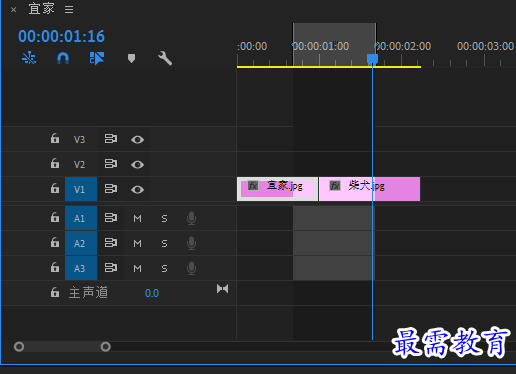
Task: Toggle A2 track targeting
Action: (81, 243)
